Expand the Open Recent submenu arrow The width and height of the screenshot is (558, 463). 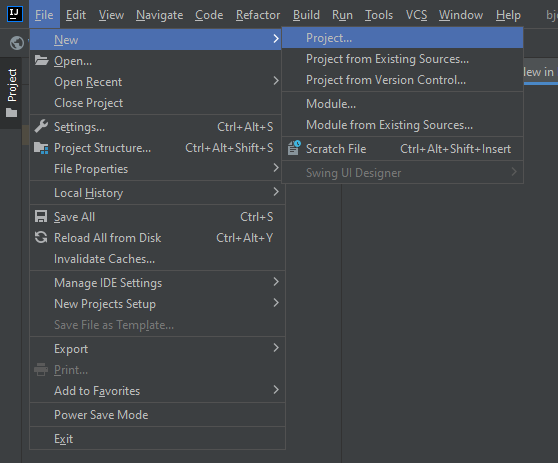(276, 81)
